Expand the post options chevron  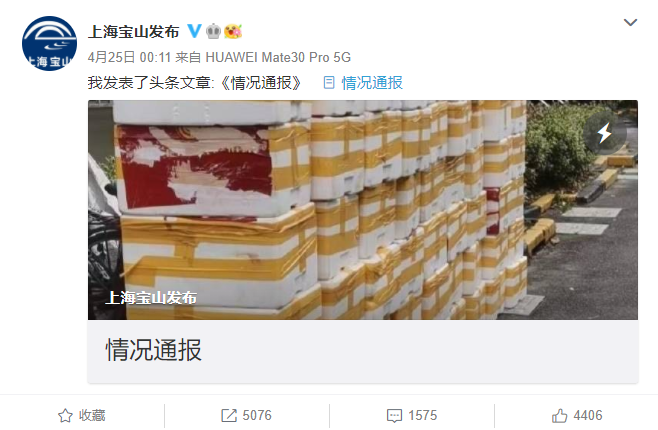(x=630, y=22)
